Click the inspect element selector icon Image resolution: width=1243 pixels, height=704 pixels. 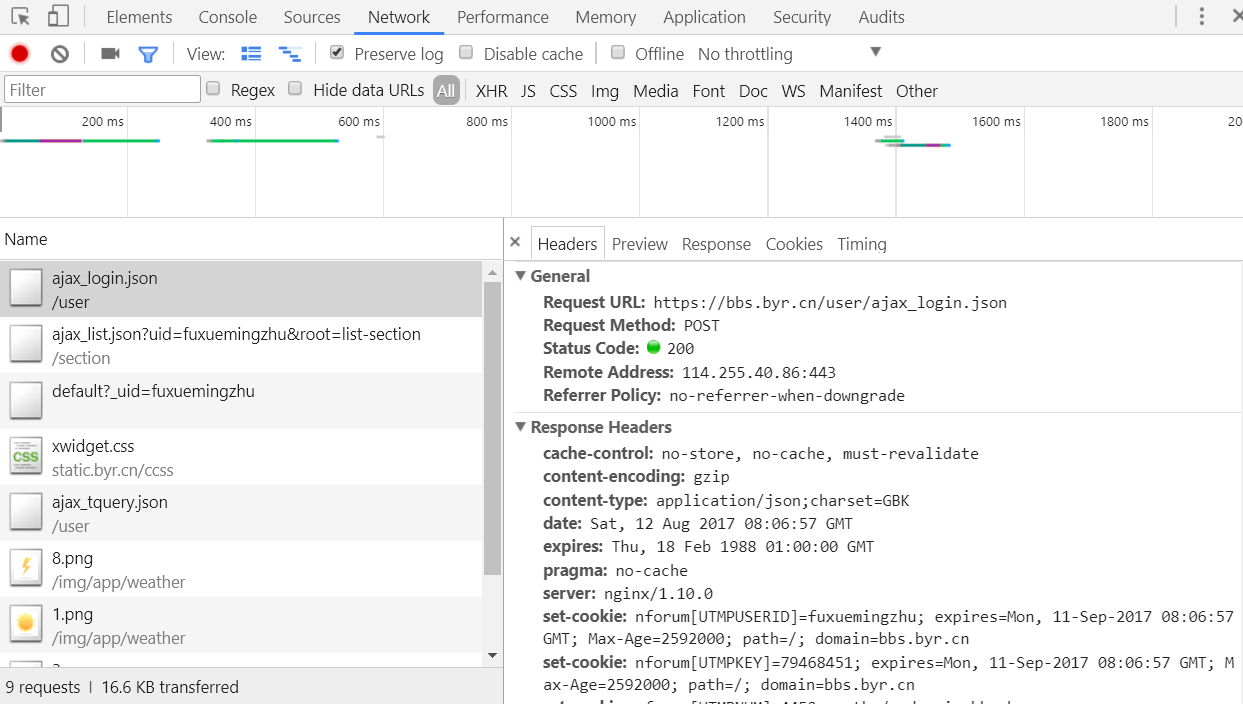(x=20, y=17)
